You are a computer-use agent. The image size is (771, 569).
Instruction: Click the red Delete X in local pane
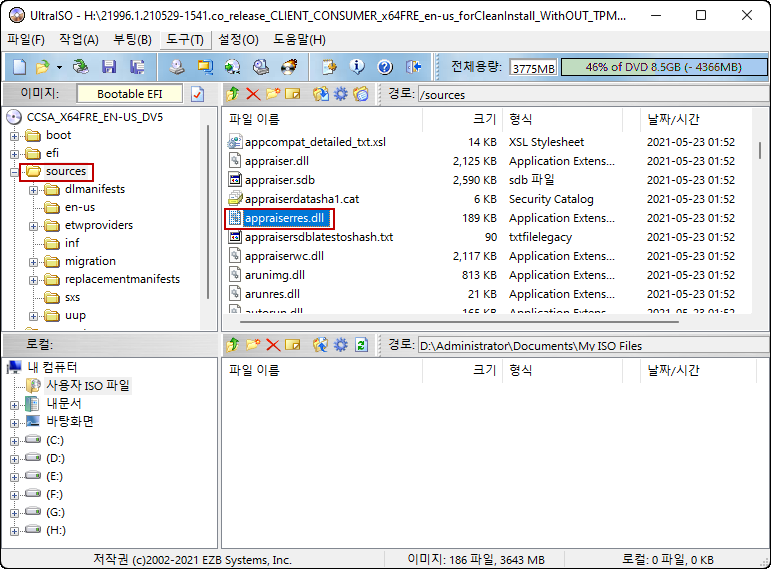273,345
